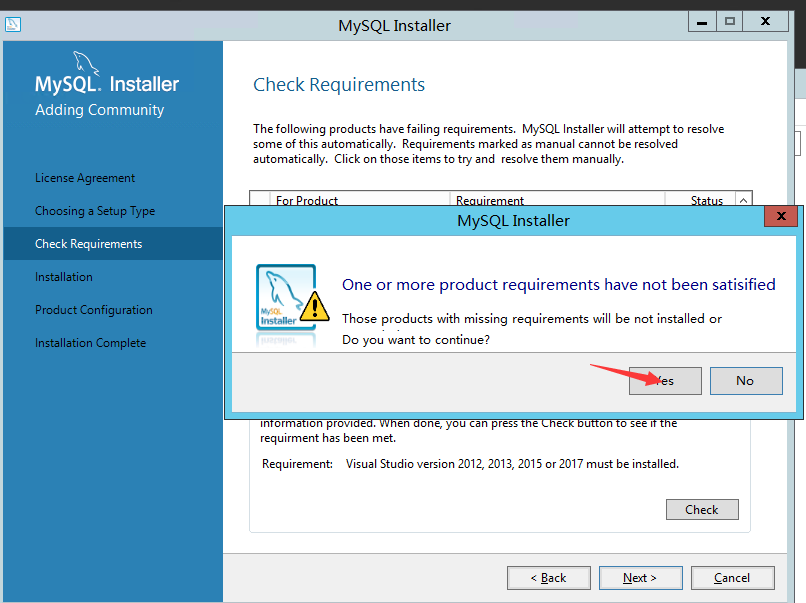Select Installation Complete step in sidebar

pos(90,343)
